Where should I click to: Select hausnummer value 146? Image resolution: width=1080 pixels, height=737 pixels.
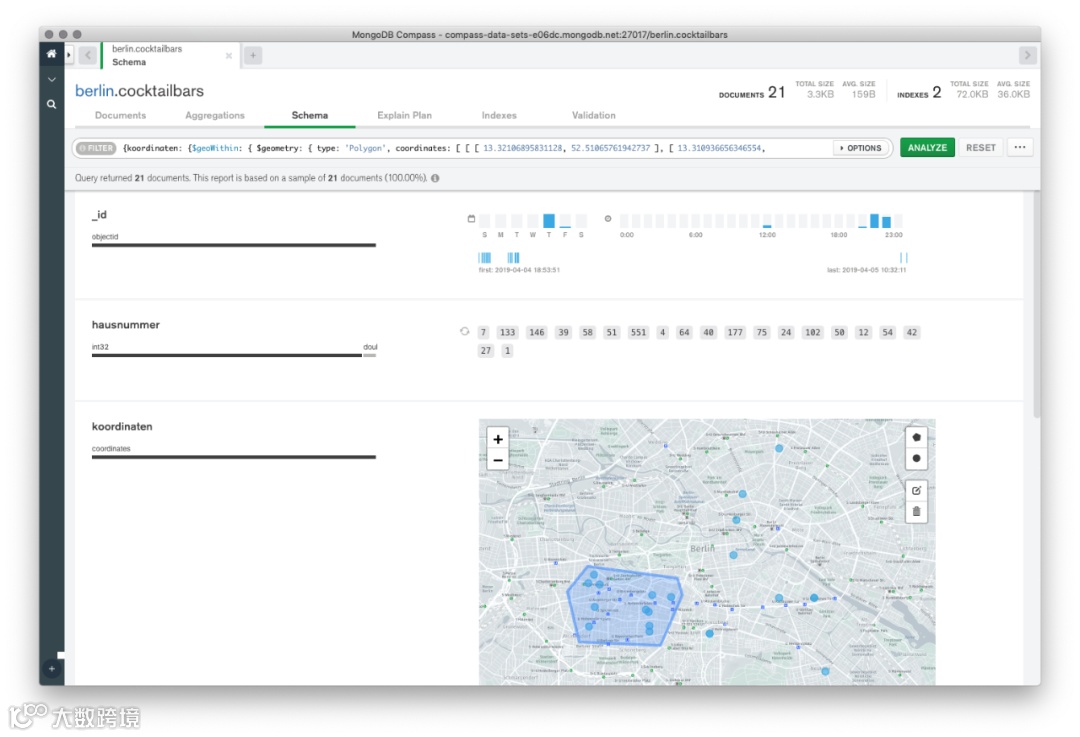tap(537, 332)
